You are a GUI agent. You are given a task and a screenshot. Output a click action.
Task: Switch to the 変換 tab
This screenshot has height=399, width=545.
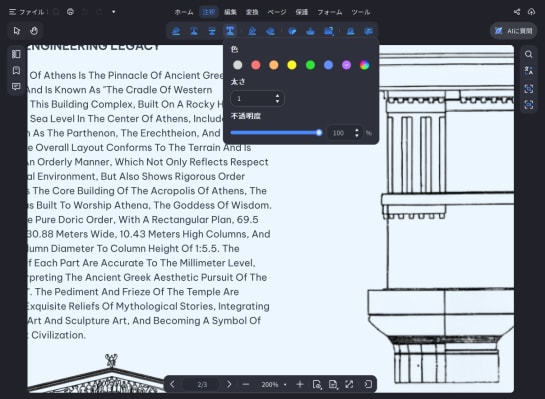(252, 12)
